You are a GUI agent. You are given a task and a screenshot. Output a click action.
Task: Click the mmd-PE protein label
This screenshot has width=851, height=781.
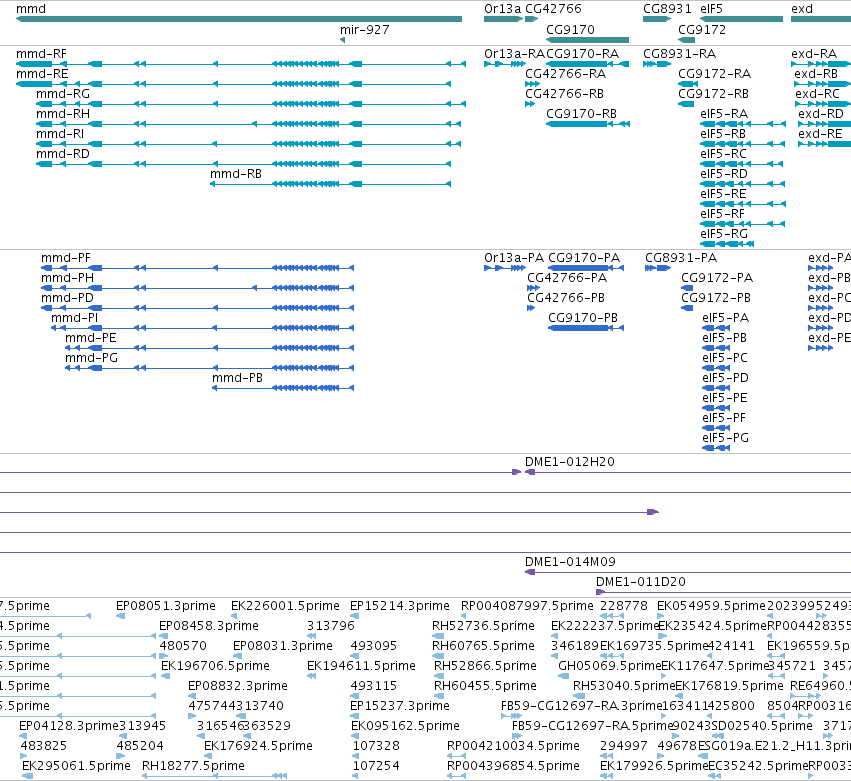click(x=91, y=339)
